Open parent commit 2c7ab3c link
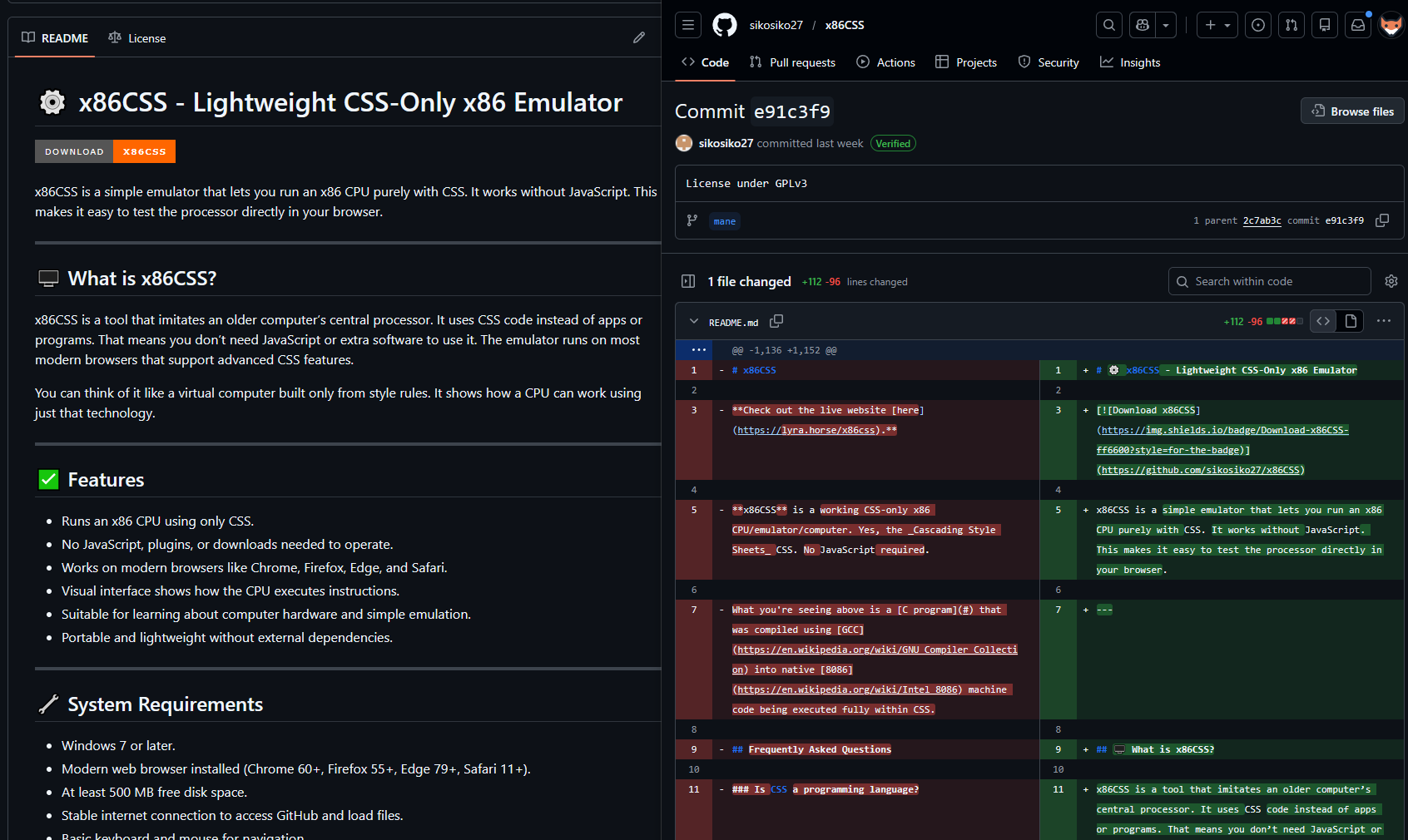This screenshot has width=1408, height=840. click(1262, 220)
